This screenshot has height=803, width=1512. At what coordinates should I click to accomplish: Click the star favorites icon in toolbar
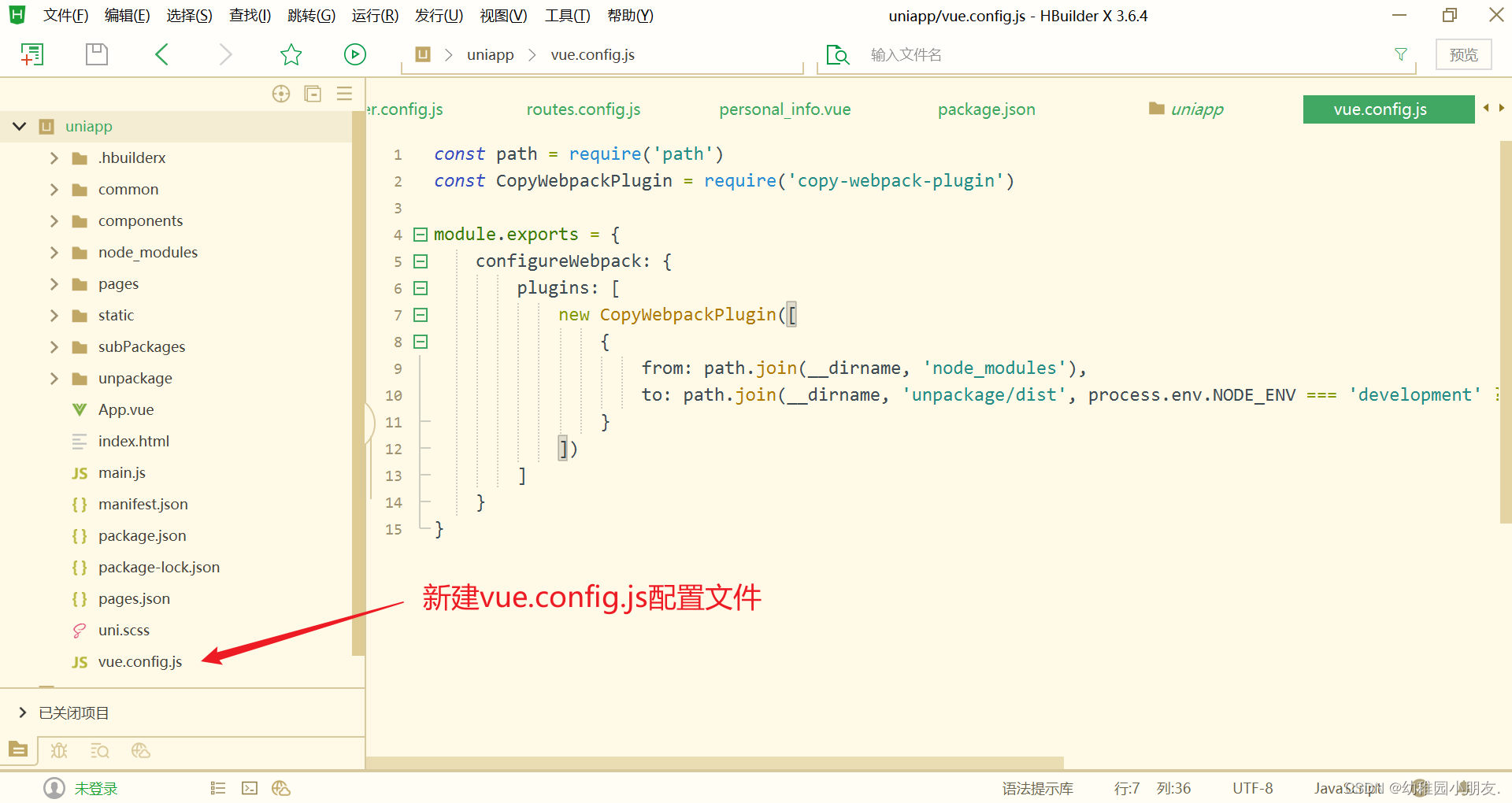pos(291,54)
